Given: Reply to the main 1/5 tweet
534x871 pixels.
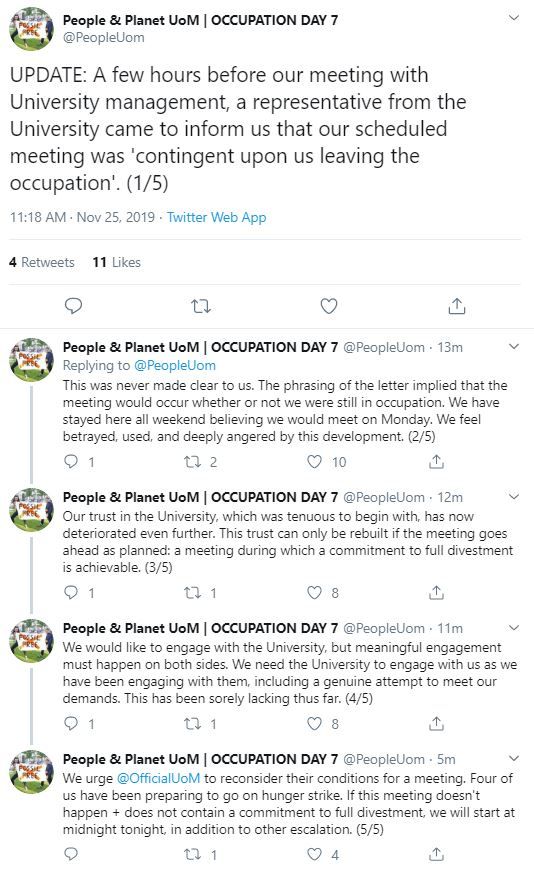Looking at the screenshot, I should pyautogui.click(x=73, y=306).
